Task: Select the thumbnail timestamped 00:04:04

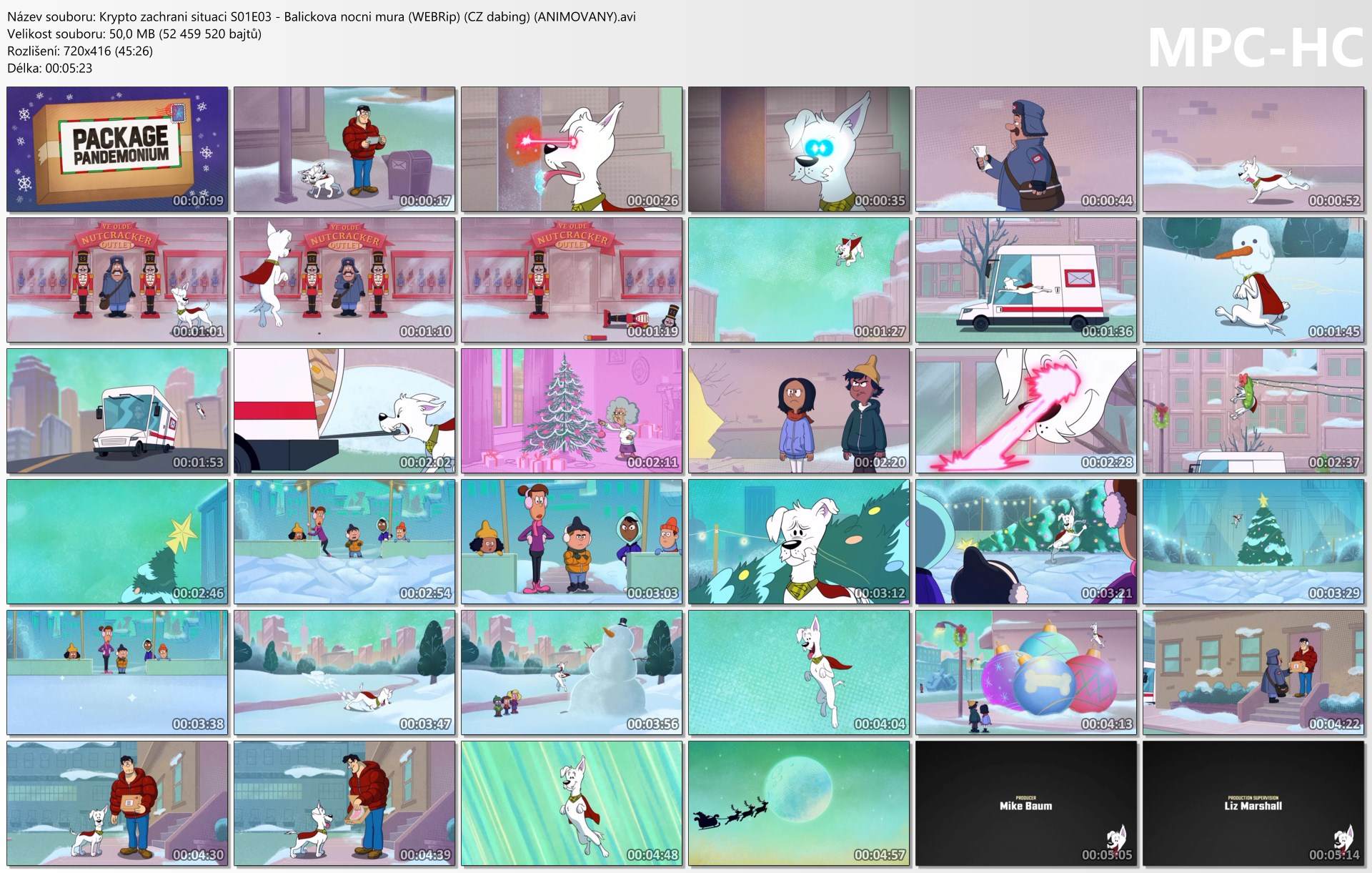Action: pos(799,673)
